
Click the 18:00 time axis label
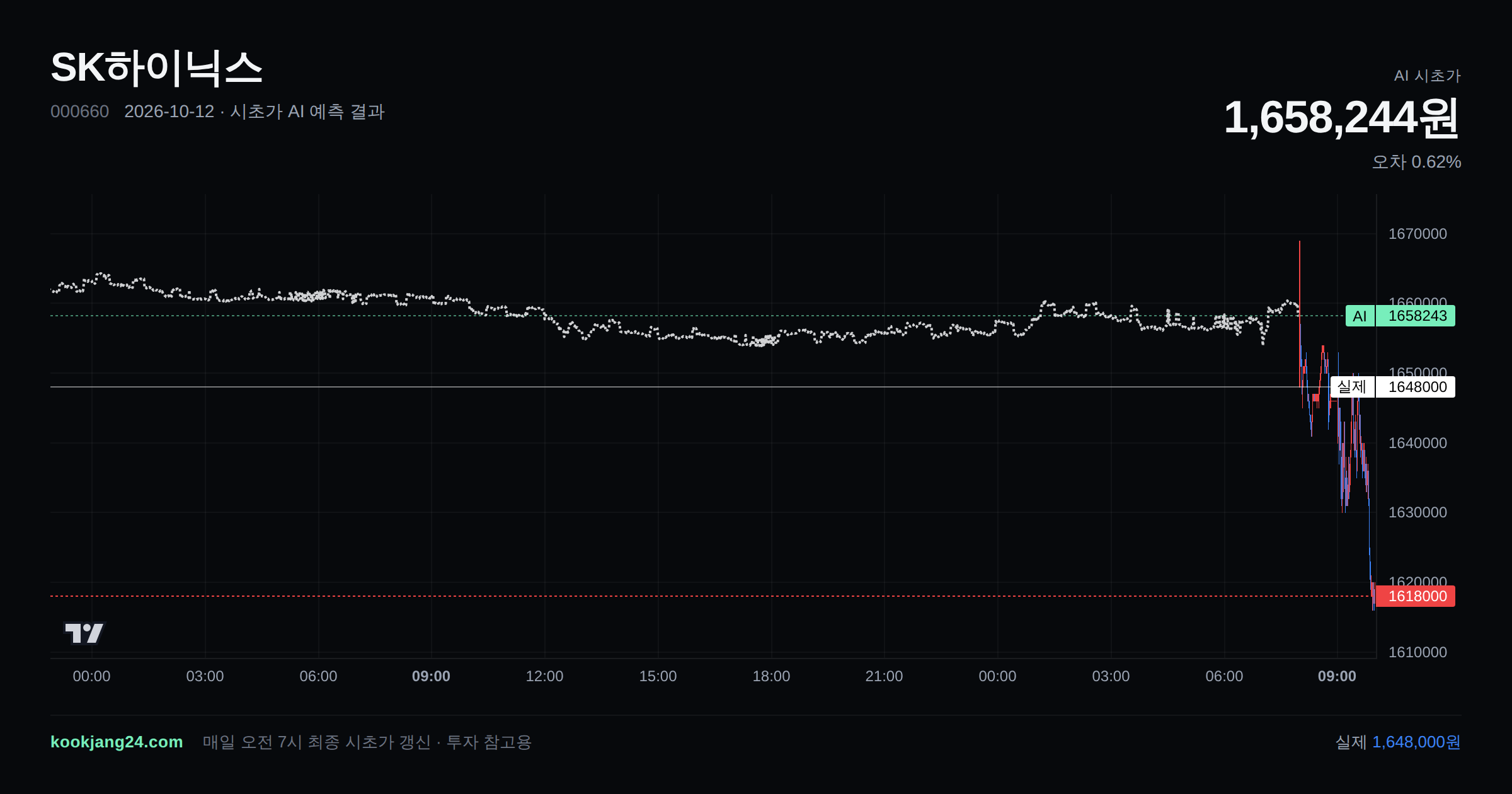771,676
